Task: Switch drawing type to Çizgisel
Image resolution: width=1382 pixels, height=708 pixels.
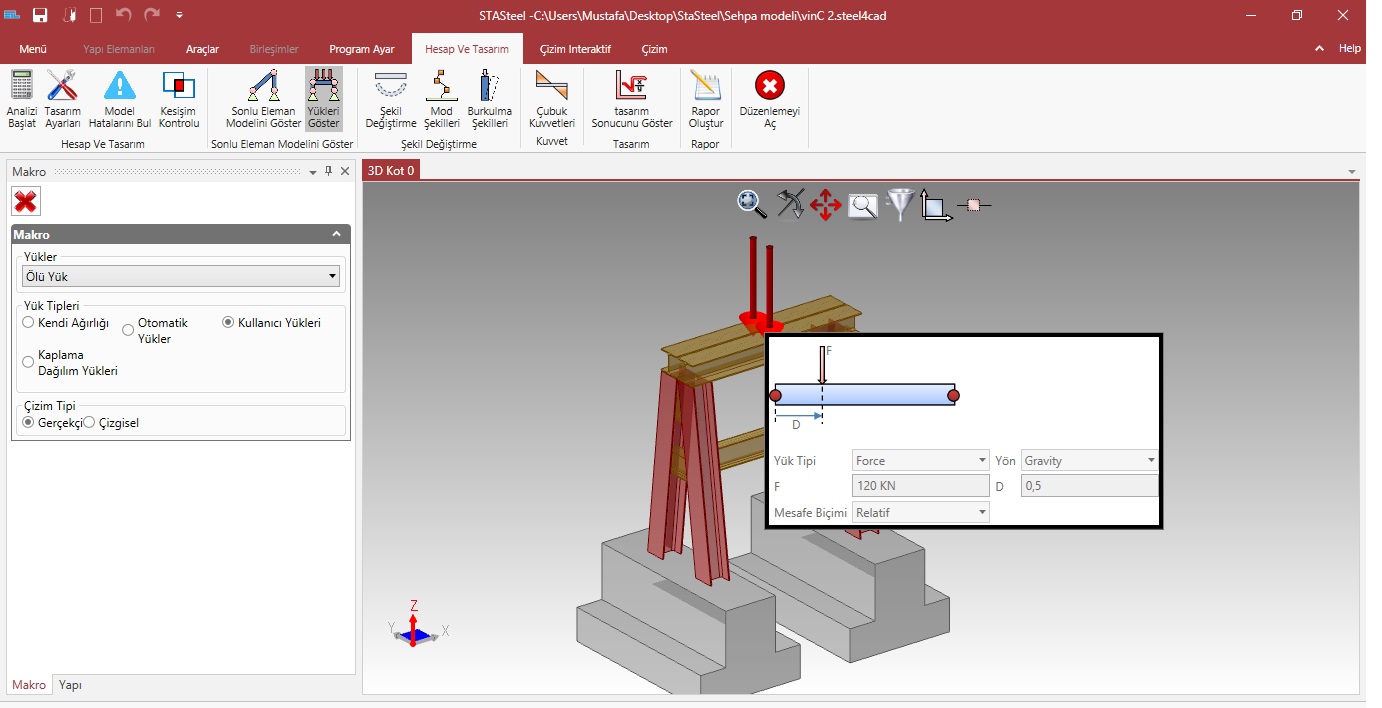Action: pos(90,423)
